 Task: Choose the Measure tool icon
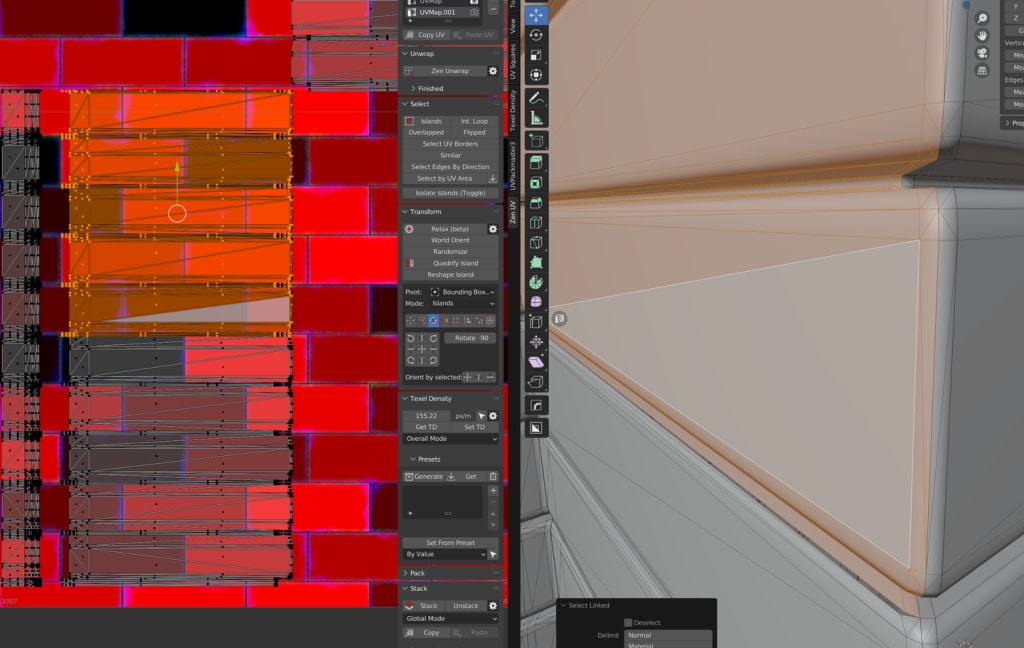point(536,118)
